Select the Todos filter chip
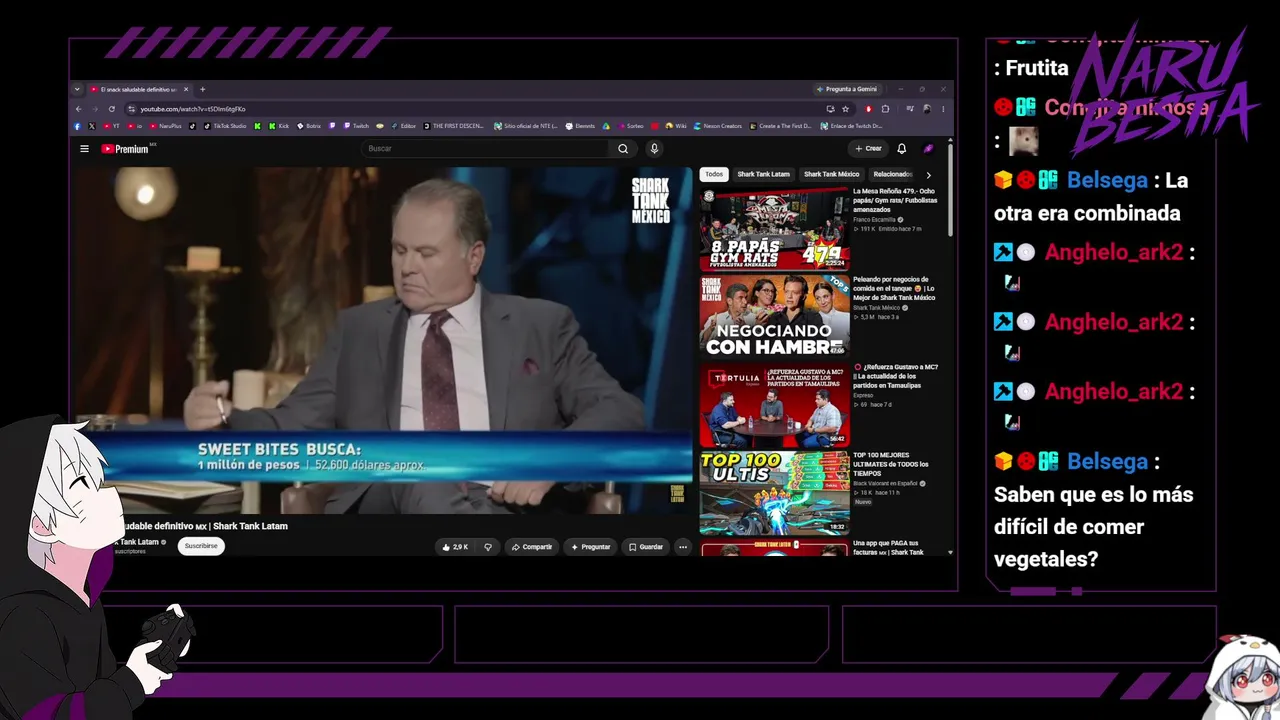 click(x=714, y=174)
